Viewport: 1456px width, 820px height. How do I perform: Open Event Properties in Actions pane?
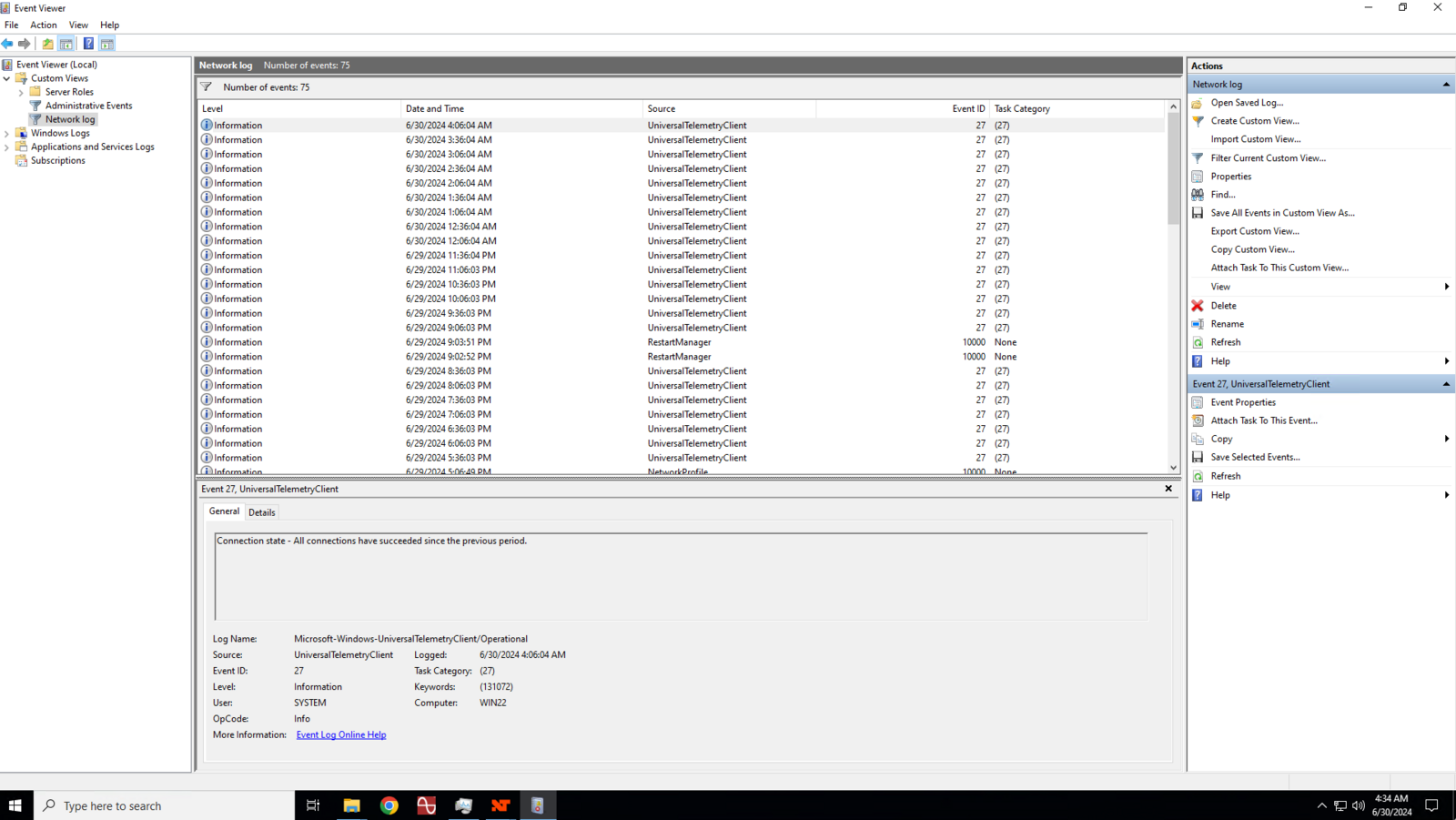tap(1243, 402)
